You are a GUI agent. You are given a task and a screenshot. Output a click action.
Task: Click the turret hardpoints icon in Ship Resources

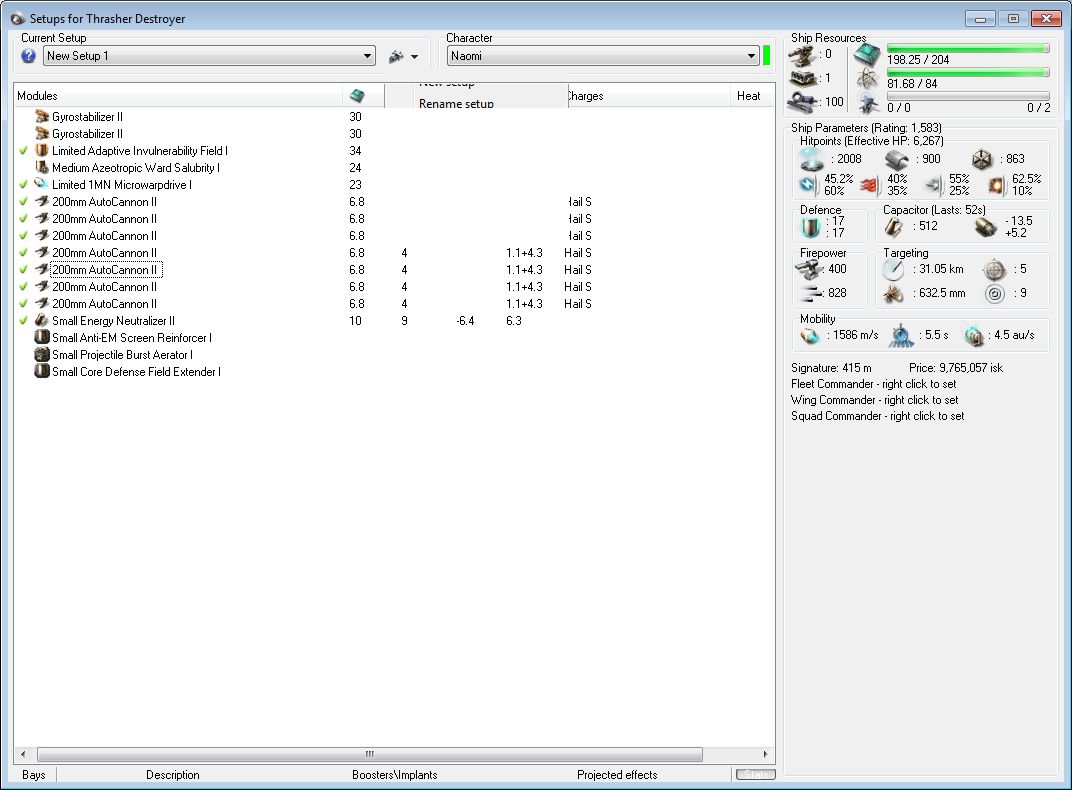(x=802, y=54)
